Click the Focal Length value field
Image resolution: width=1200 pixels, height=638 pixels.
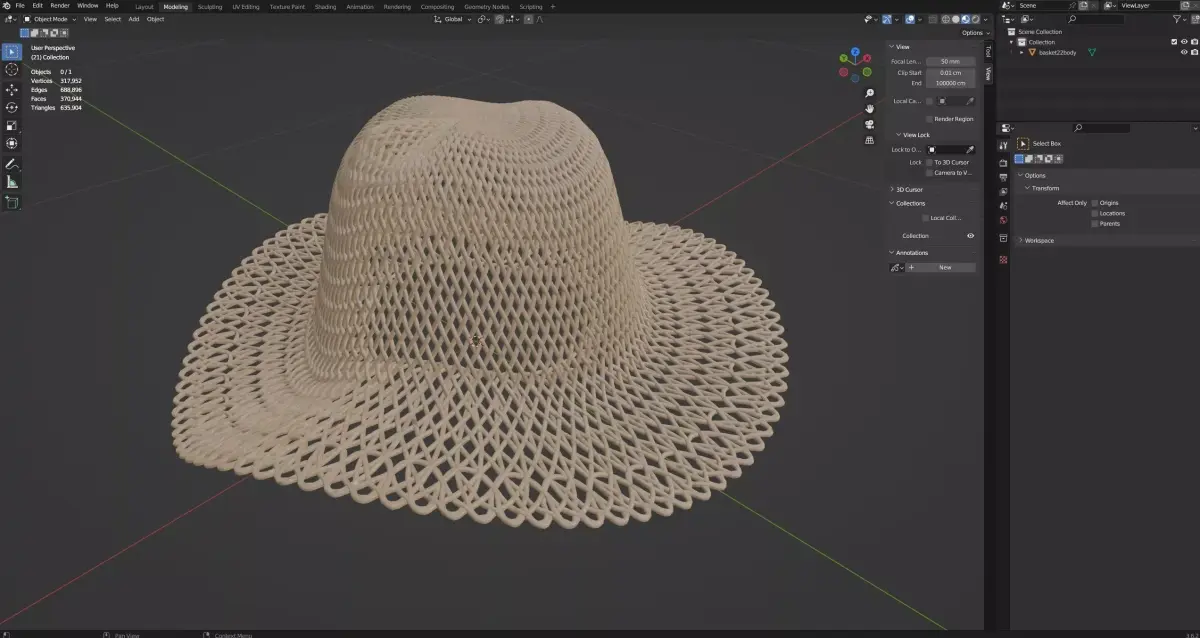[950, 61]
